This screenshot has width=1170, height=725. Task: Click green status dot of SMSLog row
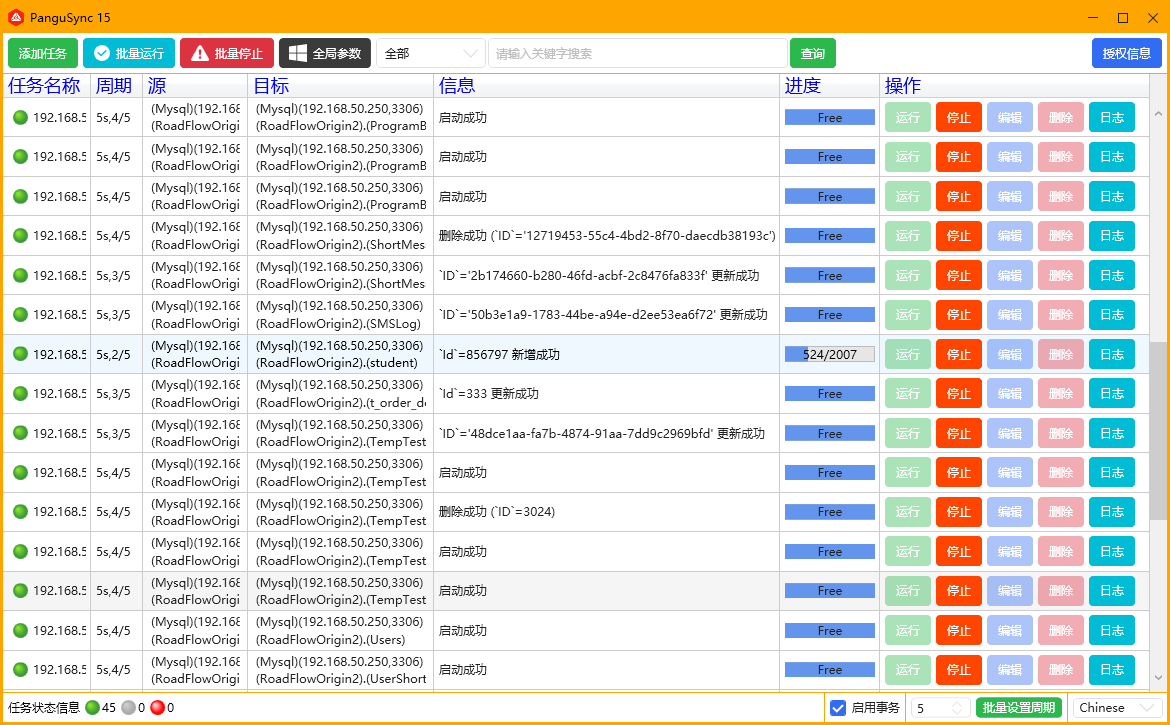click(x=20, y=315)
